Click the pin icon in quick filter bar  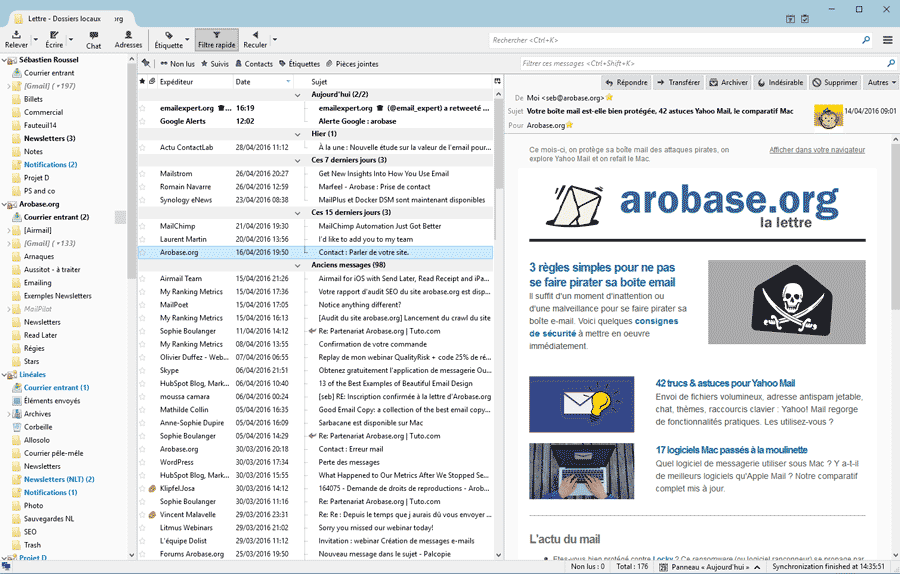click(146, 64)
